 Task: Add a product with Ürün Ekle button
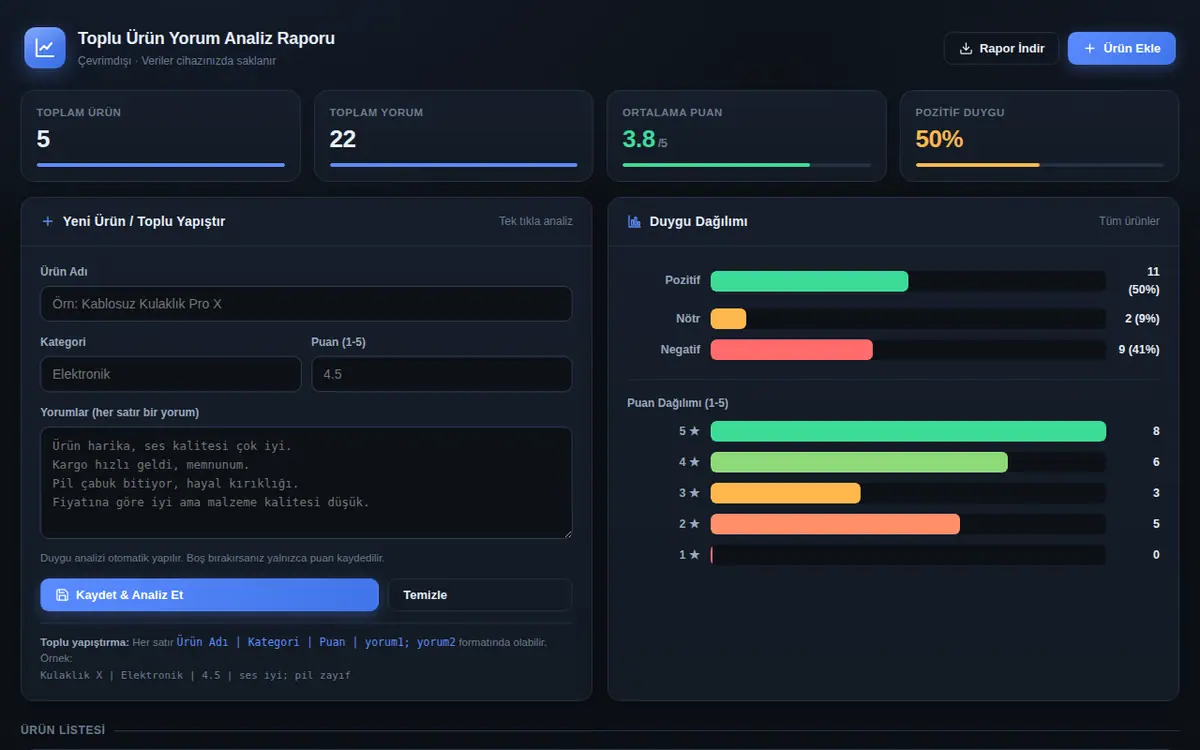1122,49
